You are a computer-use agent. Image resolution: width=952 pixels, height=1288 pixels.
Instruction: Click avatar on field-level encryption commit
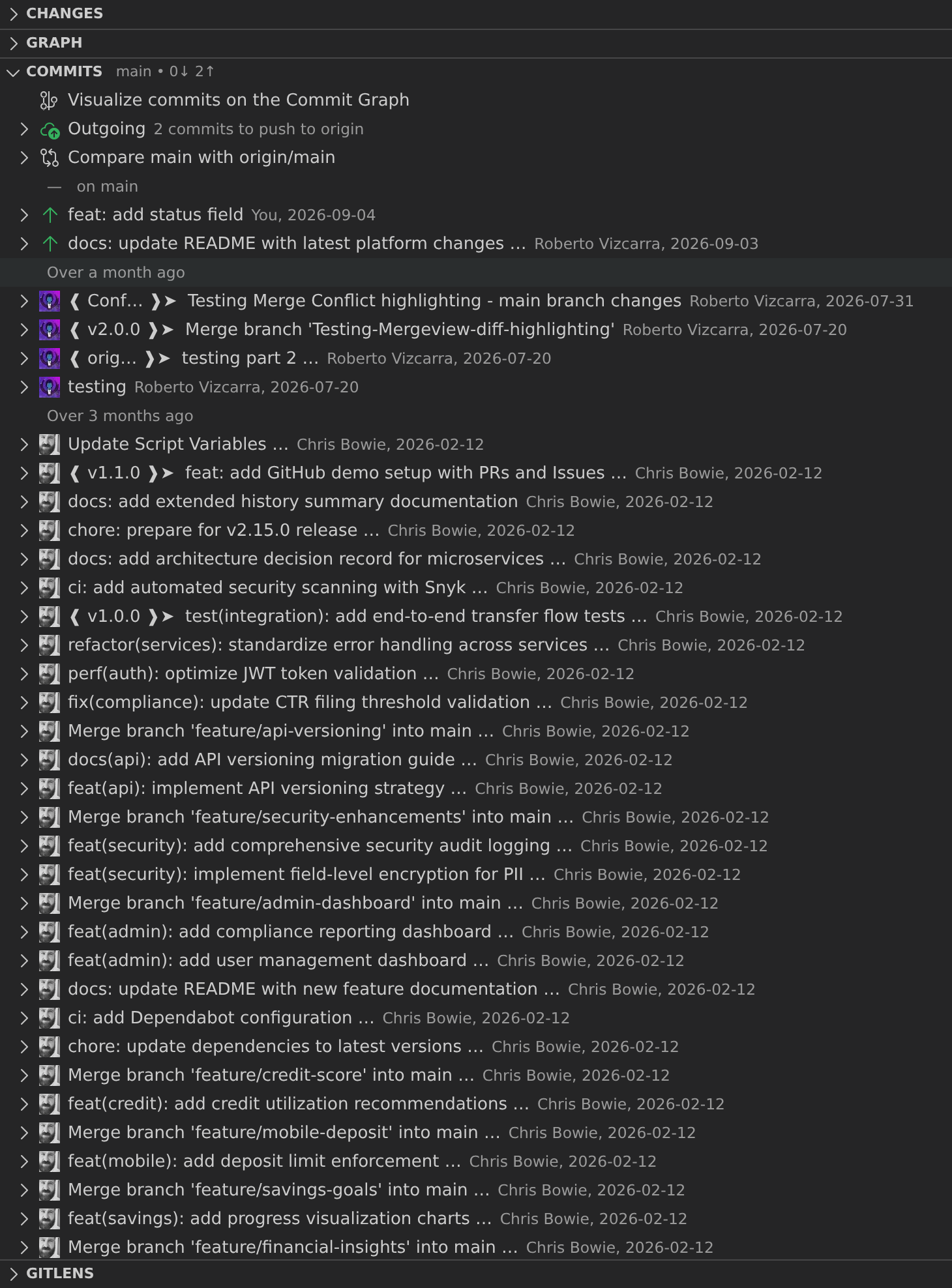click(x=50, y=875)
